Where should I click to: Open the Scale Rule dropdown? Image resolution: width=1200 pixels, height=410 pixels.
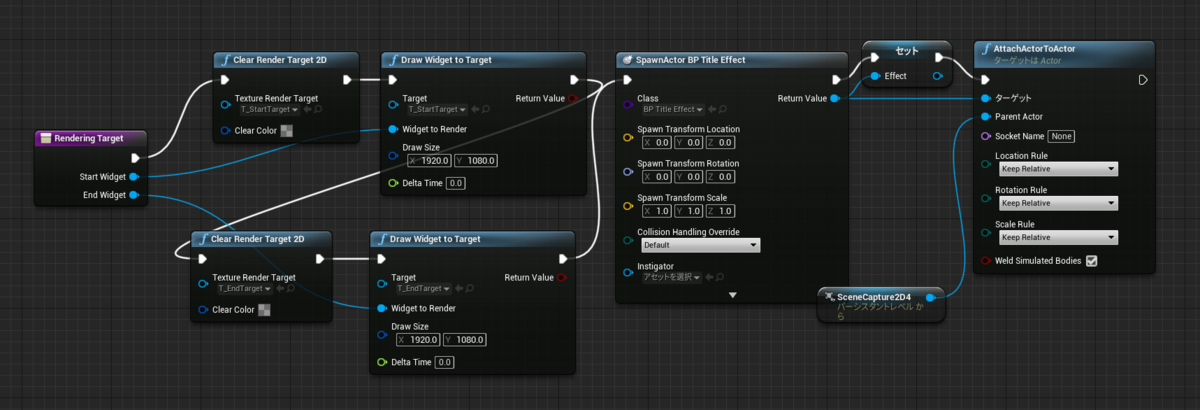[x=1058, y=238]
